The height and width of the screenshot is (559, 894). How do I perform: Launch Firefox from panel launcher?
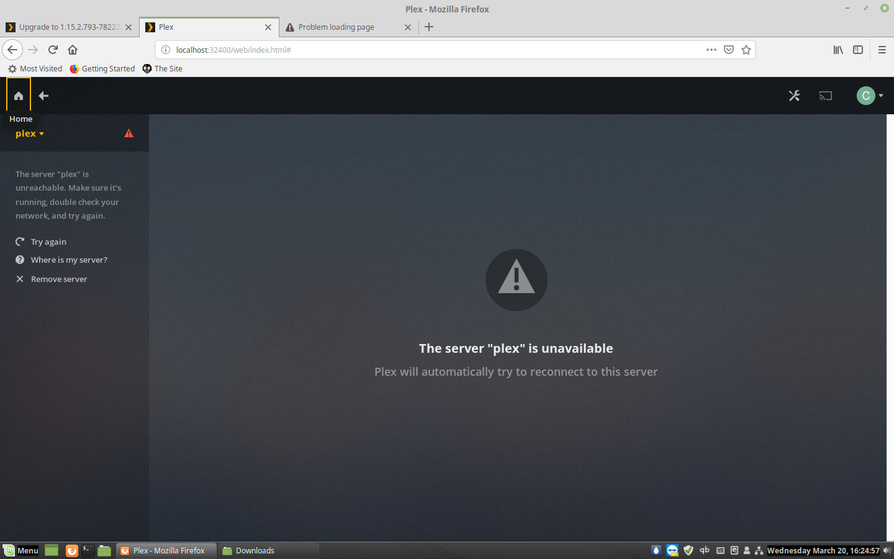coord(72,550)
